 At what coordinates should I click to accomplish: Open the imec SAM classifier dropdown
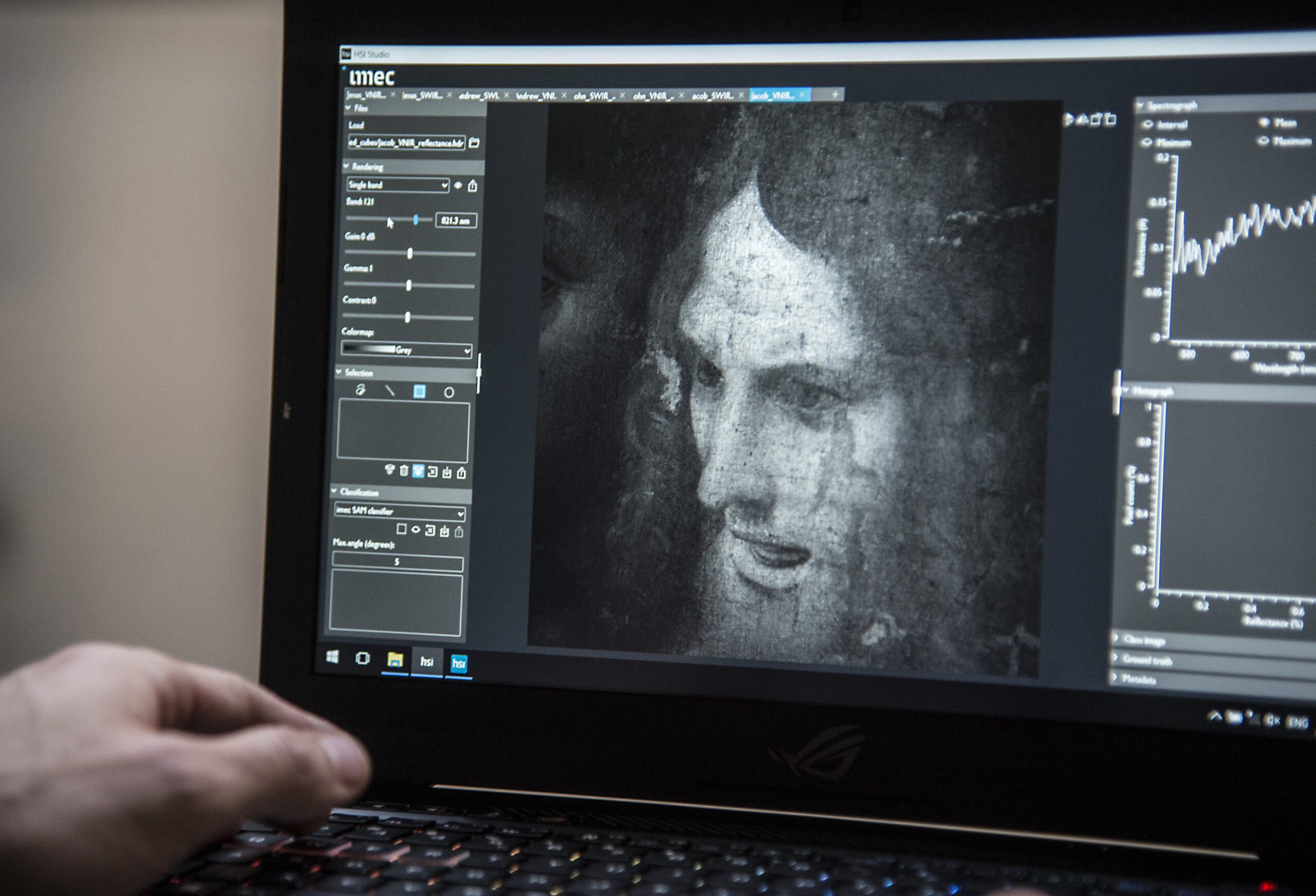(400, 511)
